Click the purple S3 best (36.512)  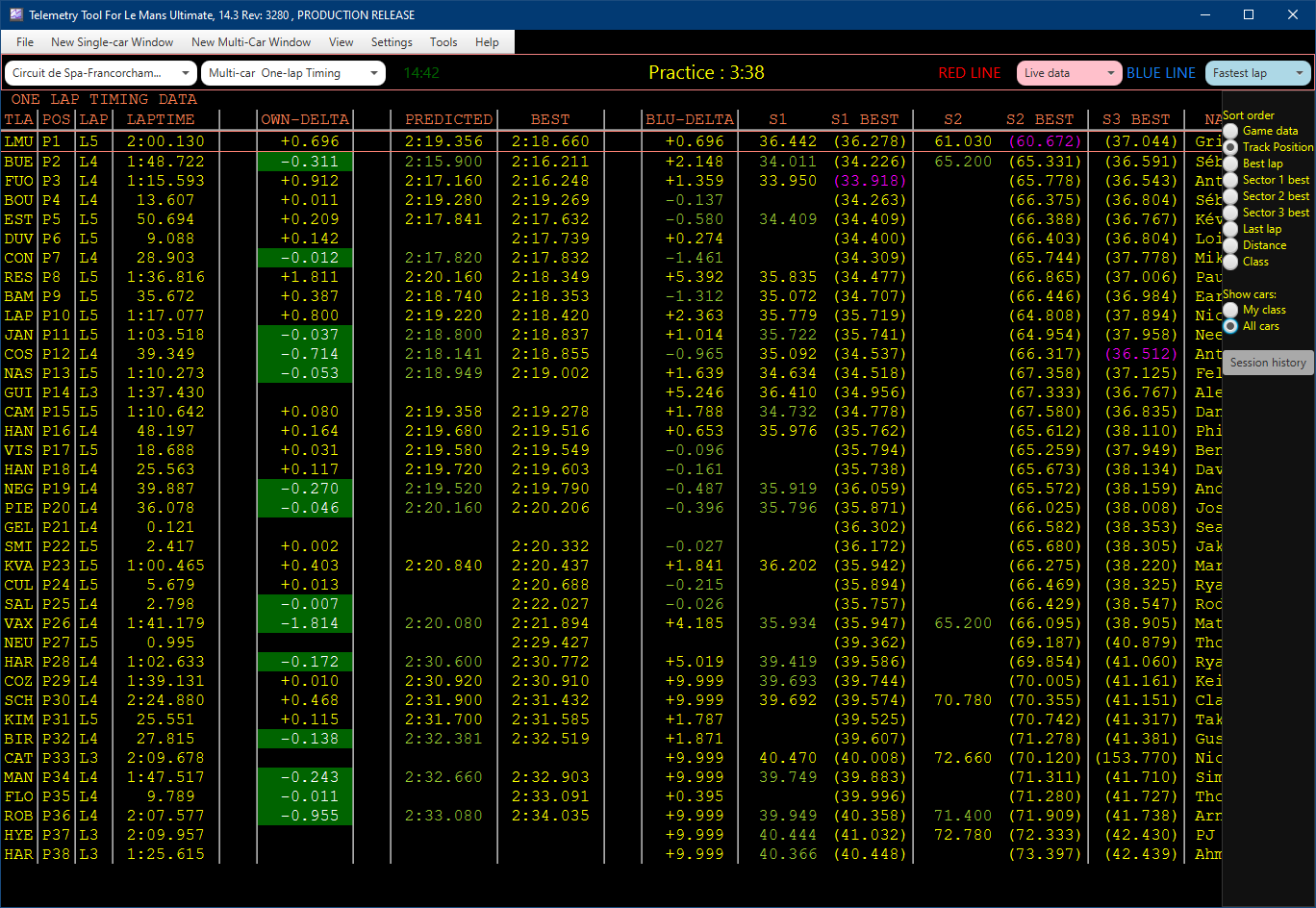pos(1141,354)
